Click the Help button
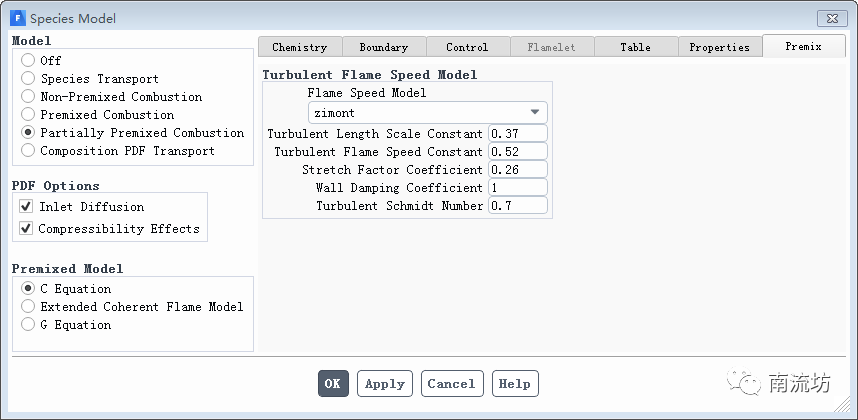858x420 pixels. (514, 383)
